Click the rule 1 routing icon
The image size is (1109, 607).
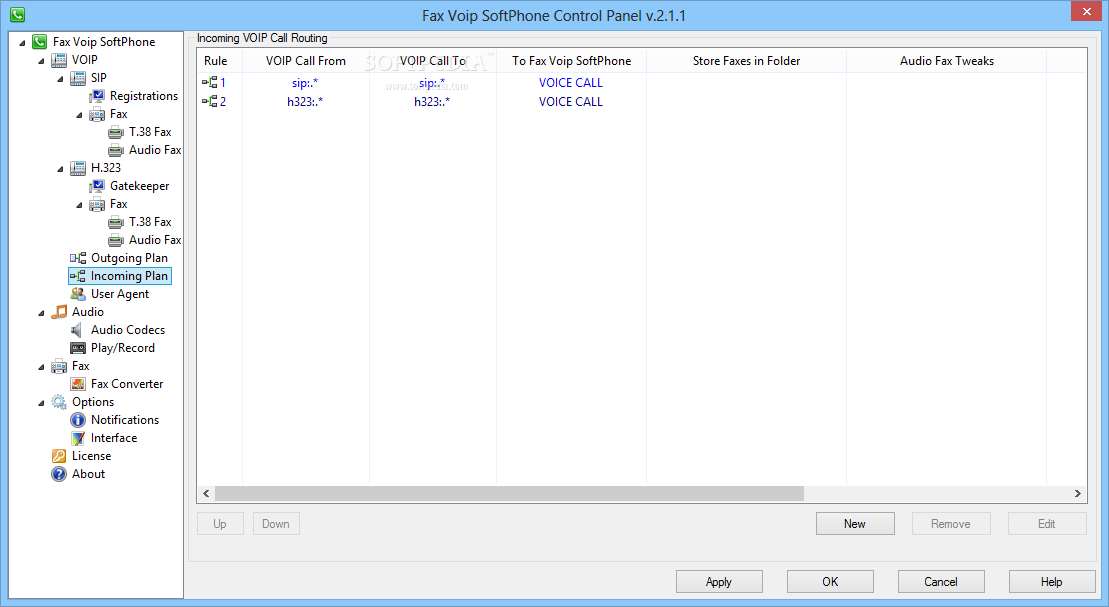click(x=209, y=83)
